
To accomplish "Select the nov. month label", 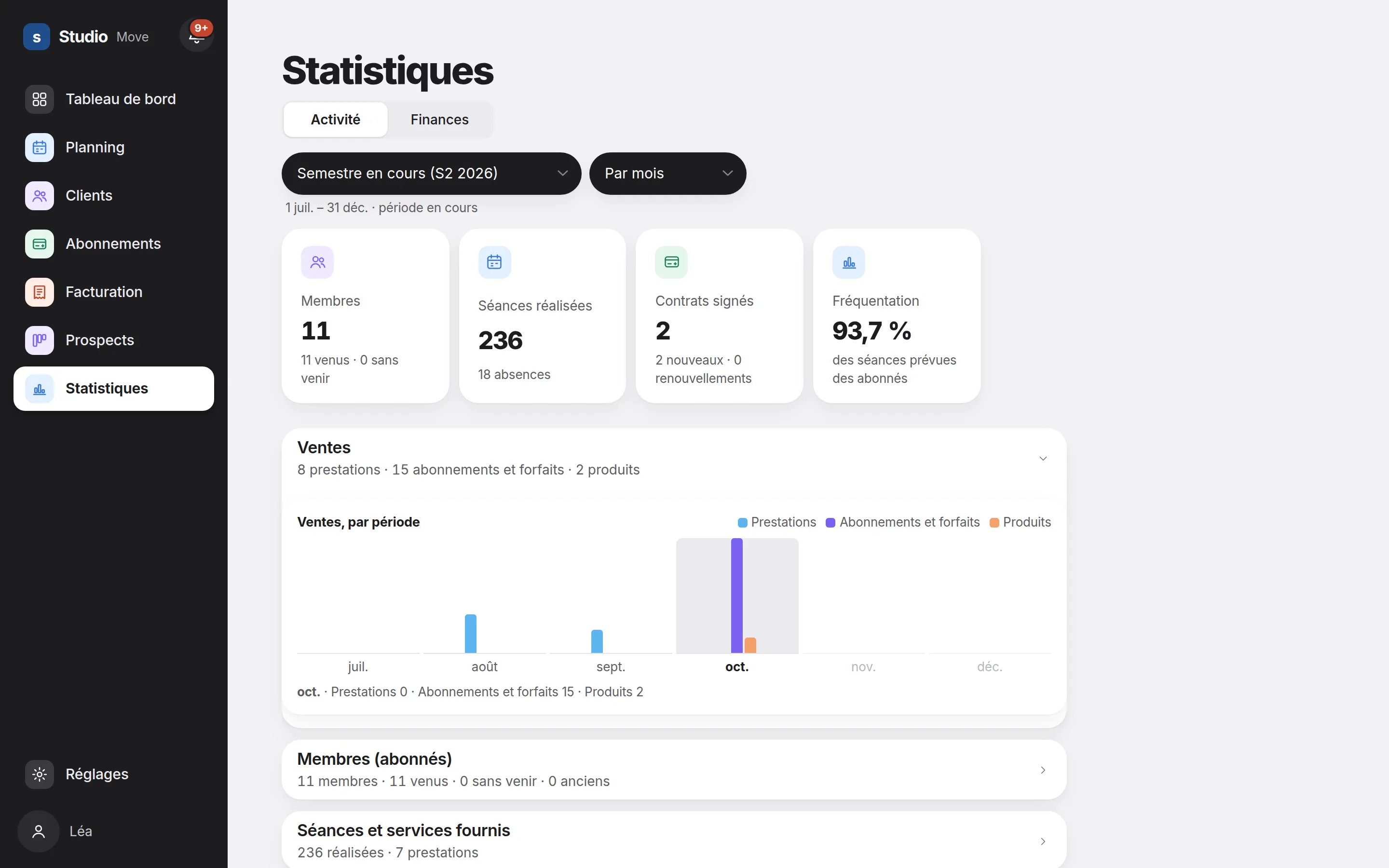I will (863, 667).
